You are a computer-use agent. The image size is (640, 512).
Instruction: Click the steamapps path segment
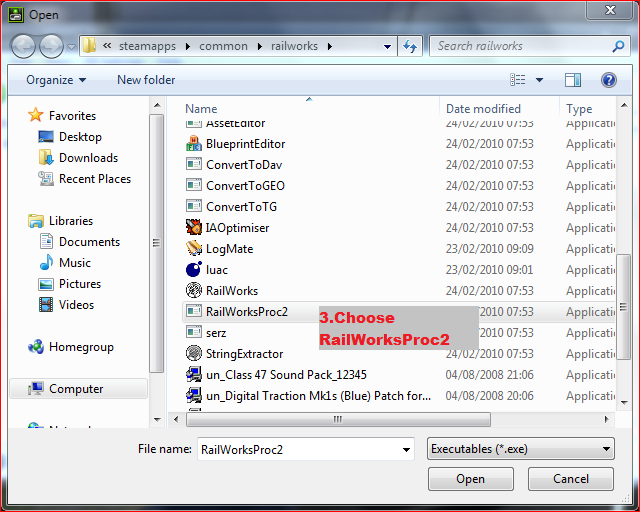147,46
